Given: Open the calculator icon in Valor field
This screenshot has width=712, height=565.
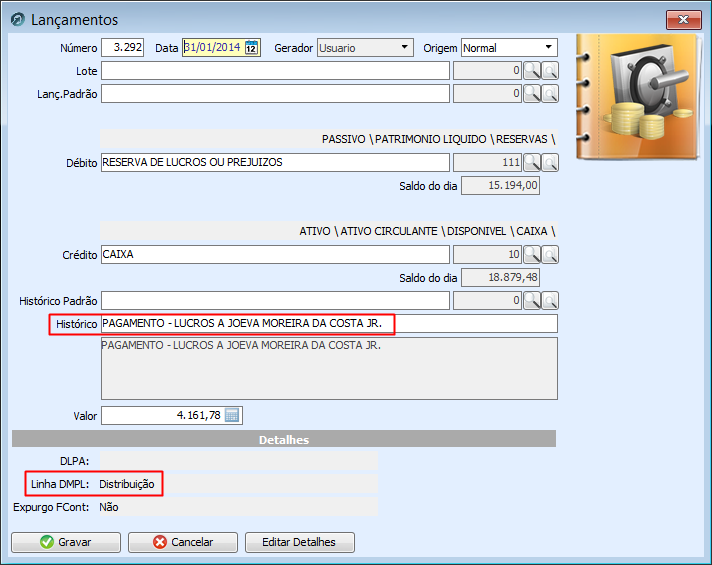Looking at the screenshot, I should click(232, 415).
